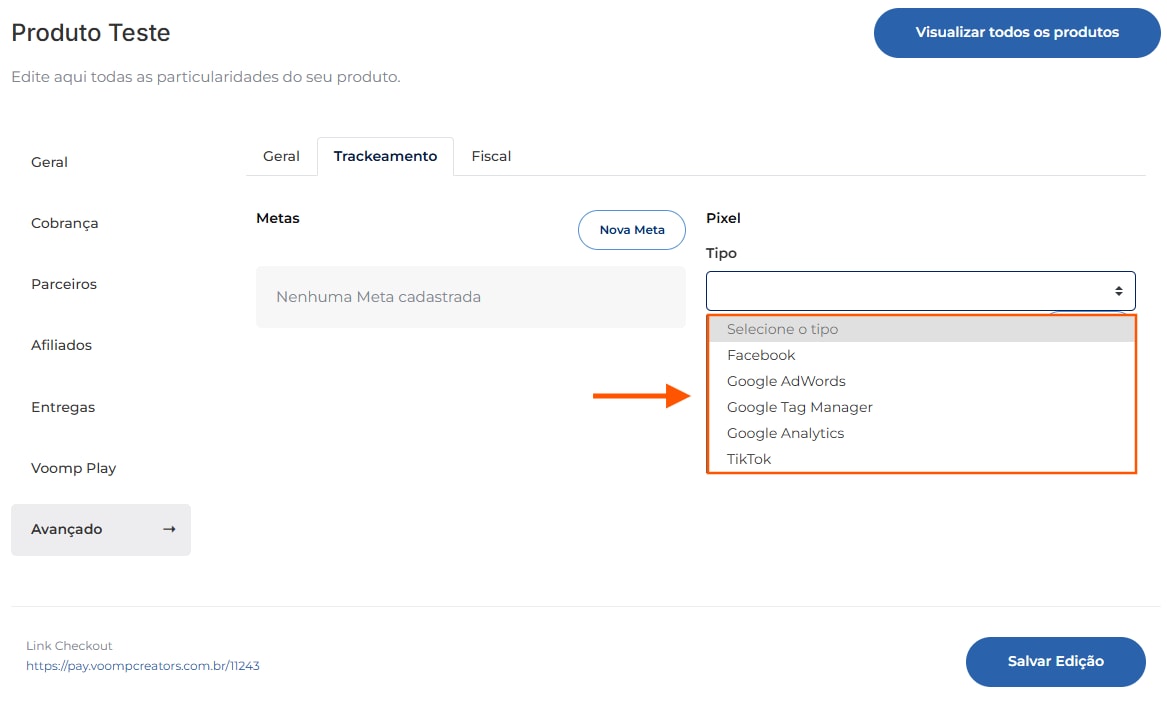
Task: Open the Entregas sidebar item
Action: [63, 407]
